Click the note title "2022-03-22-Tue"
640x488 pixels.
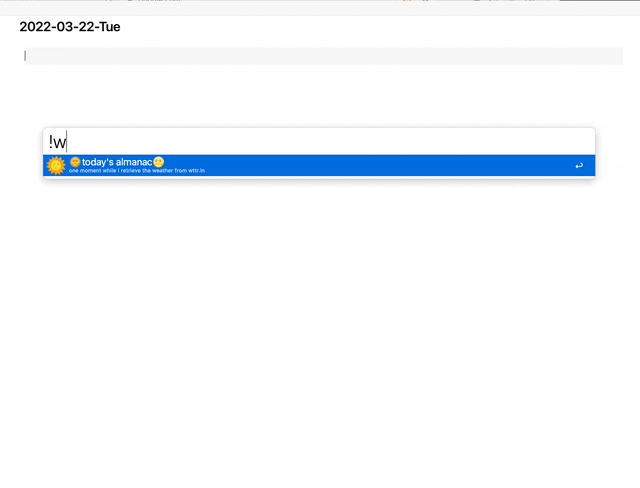[x=70, y=27]
